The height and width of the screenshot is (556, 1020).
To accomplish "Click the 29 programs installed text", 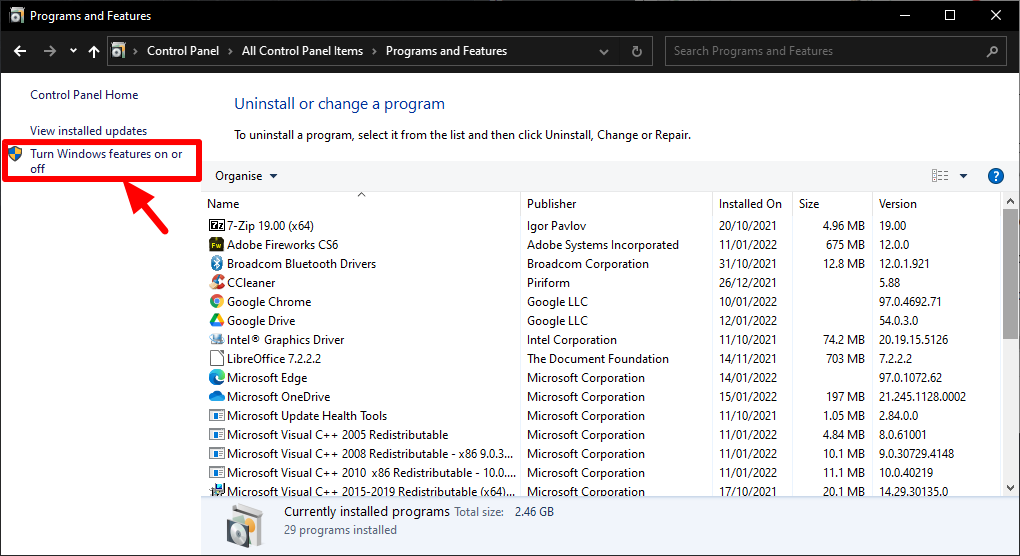I will tap(340, 530).
